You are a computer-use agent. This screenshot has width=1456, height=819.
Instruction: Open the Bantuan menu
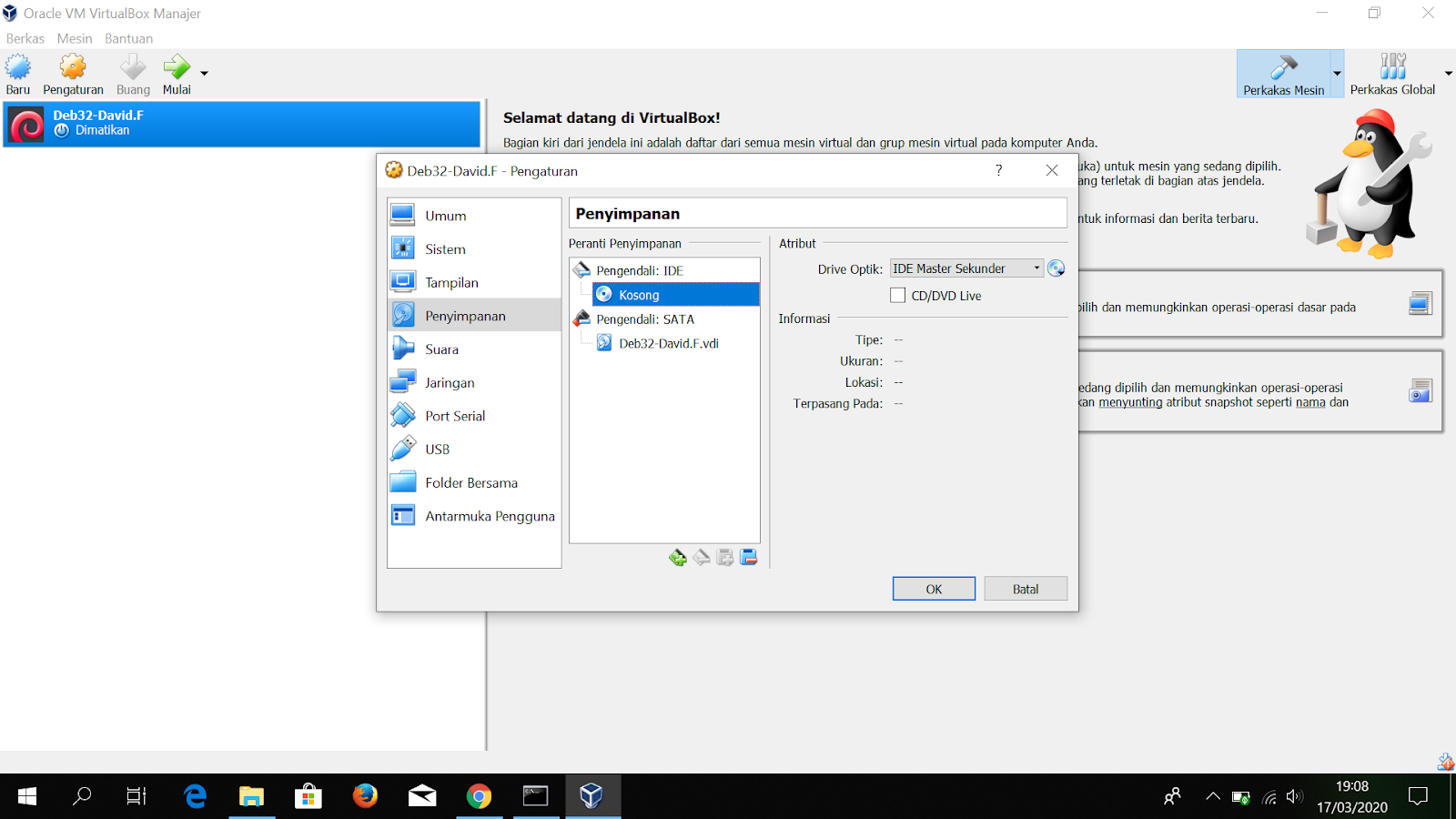pos(128,38)
